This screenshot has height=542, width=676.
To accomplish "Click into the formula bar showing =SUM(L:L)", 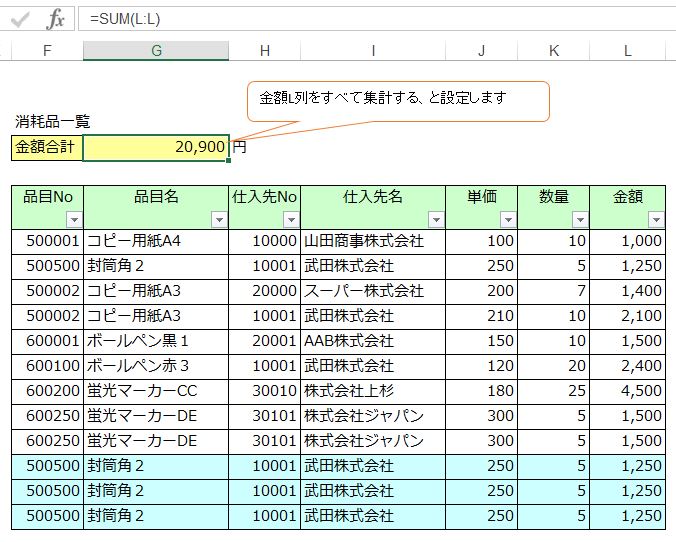I will pos(377,19).
